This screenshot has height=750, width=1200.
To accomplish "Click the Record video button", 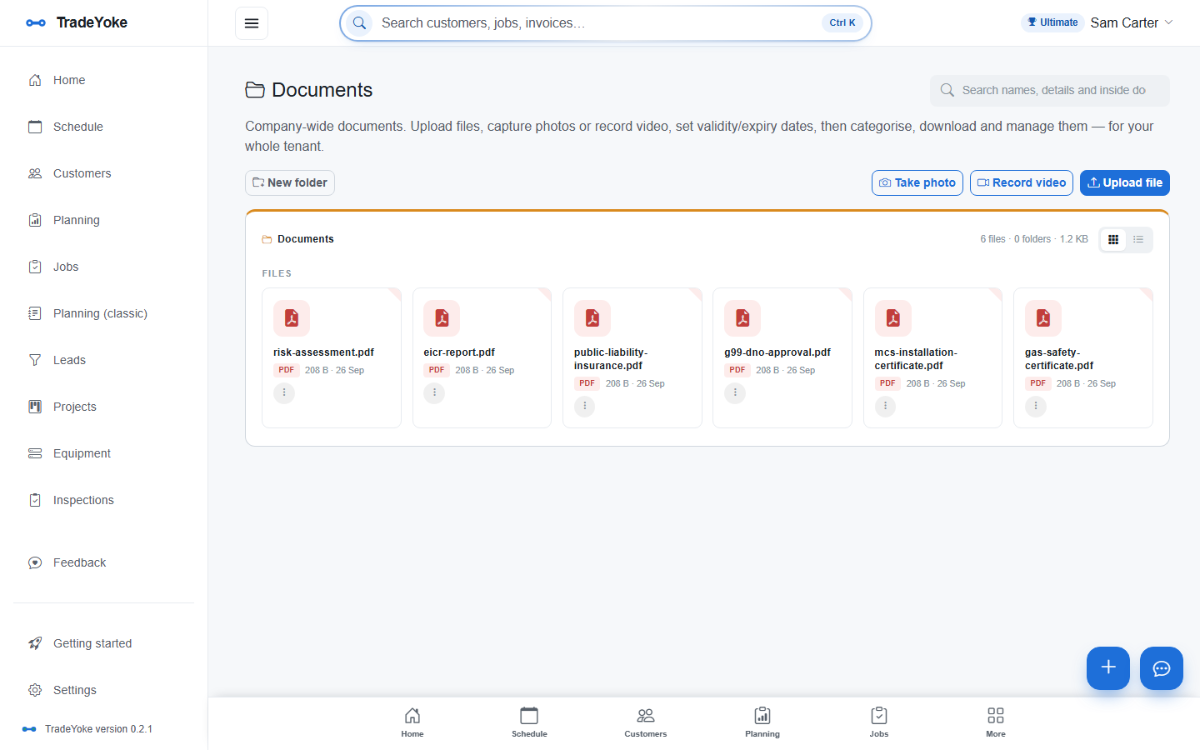I will (x=1022, y=183).
